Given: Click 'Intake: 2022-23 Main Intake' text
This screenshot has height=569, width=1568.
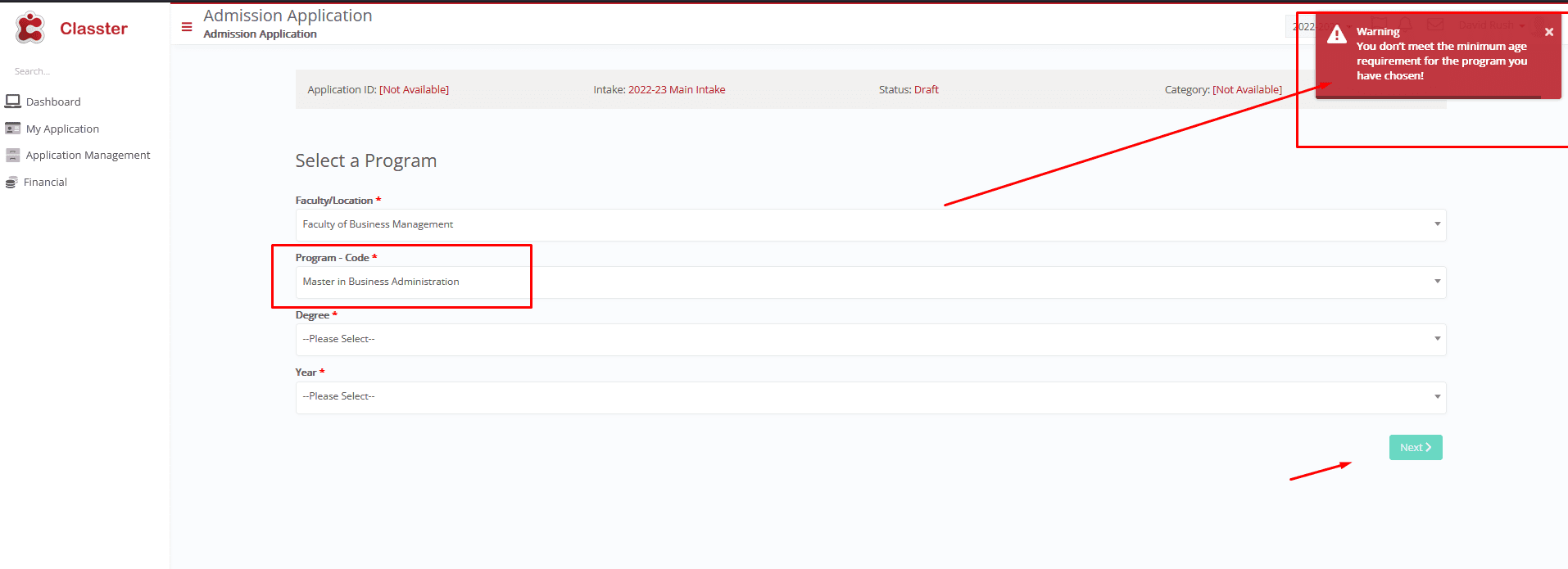Looking at the screenshot, I should (659, 89).
